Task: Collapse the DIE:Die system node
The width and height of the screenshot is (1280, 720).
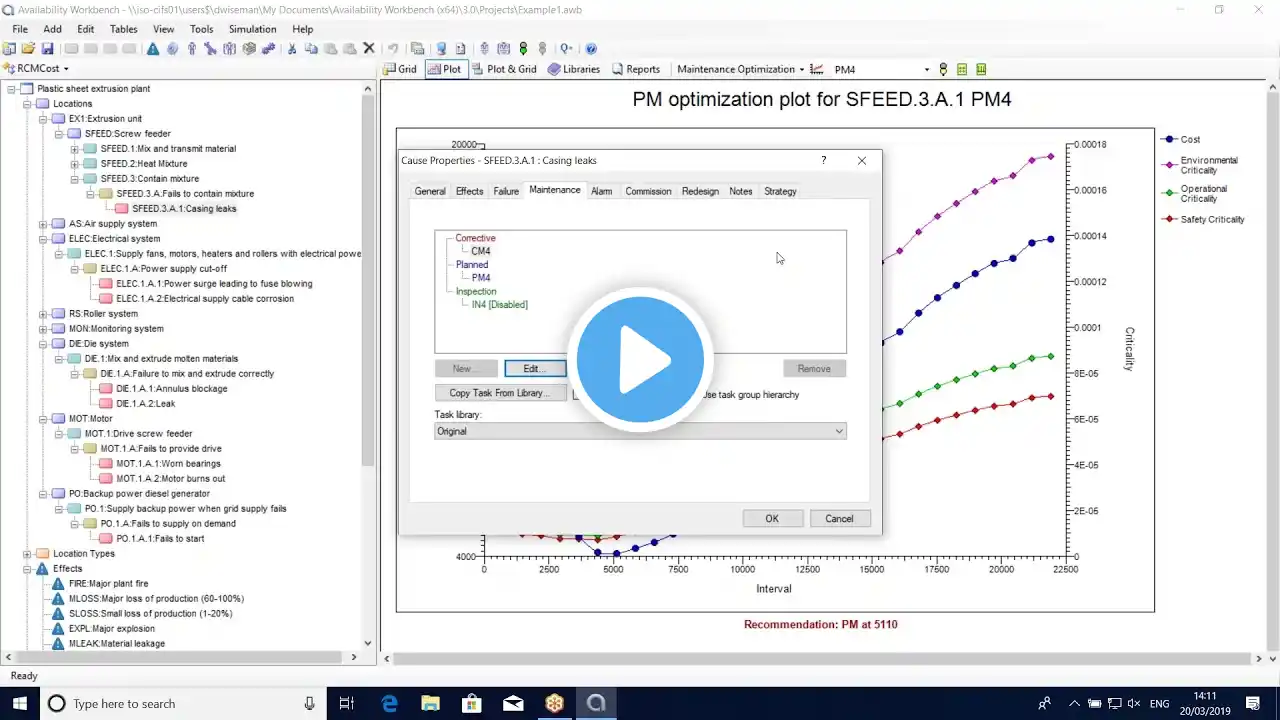Action: 43,344
